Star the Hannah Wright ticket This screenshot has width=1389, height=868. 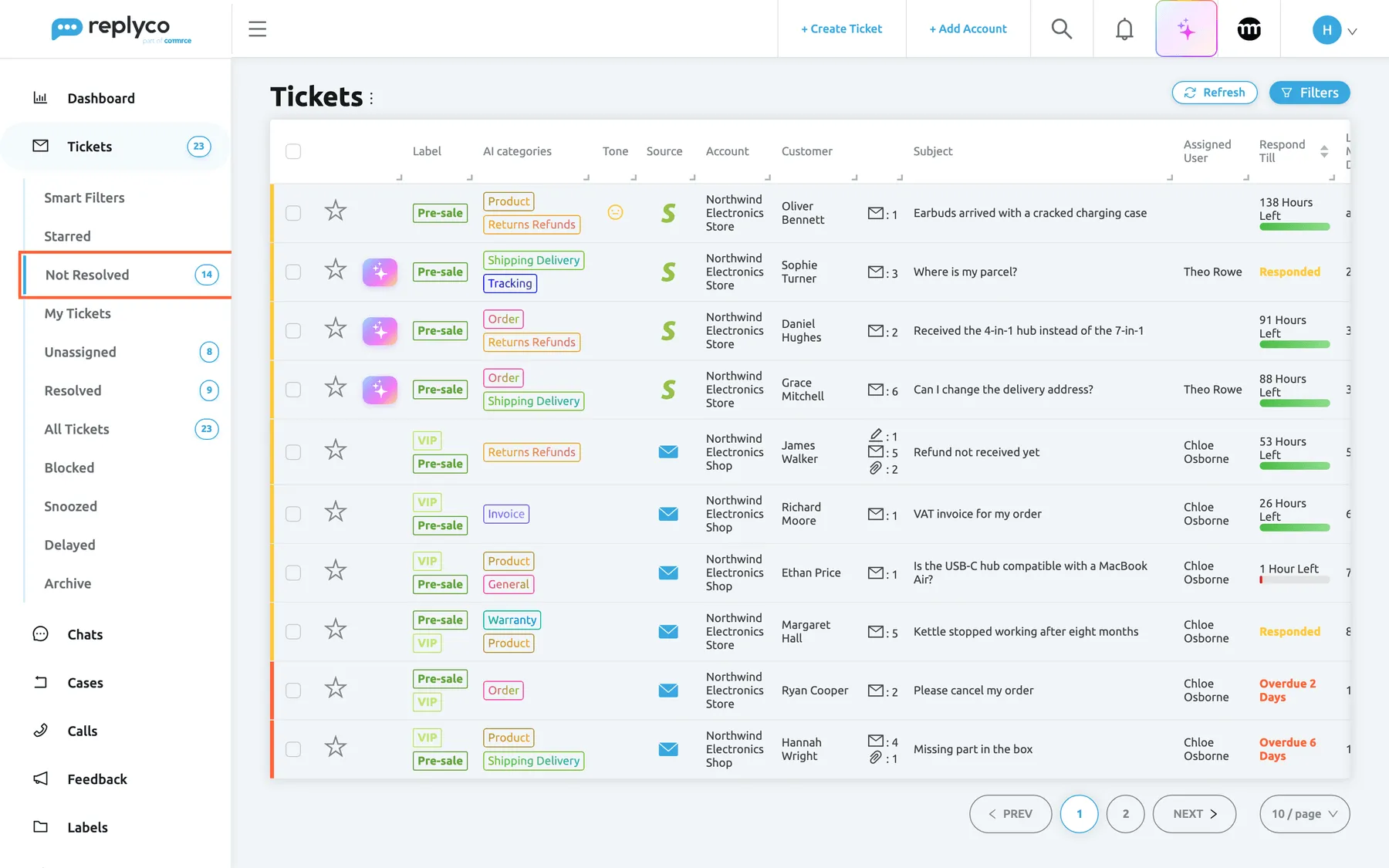[335, 747]
